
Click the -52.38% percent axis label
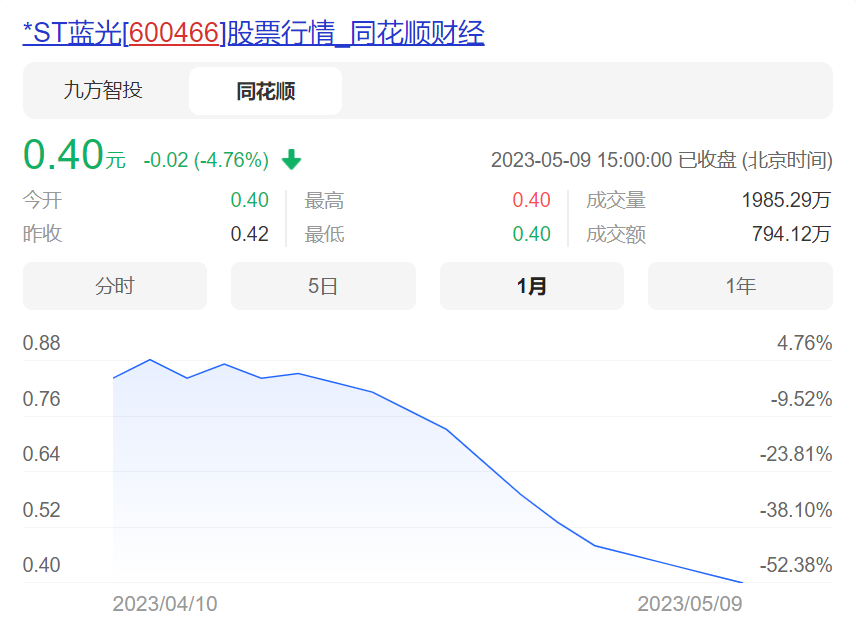coord(796,565)
